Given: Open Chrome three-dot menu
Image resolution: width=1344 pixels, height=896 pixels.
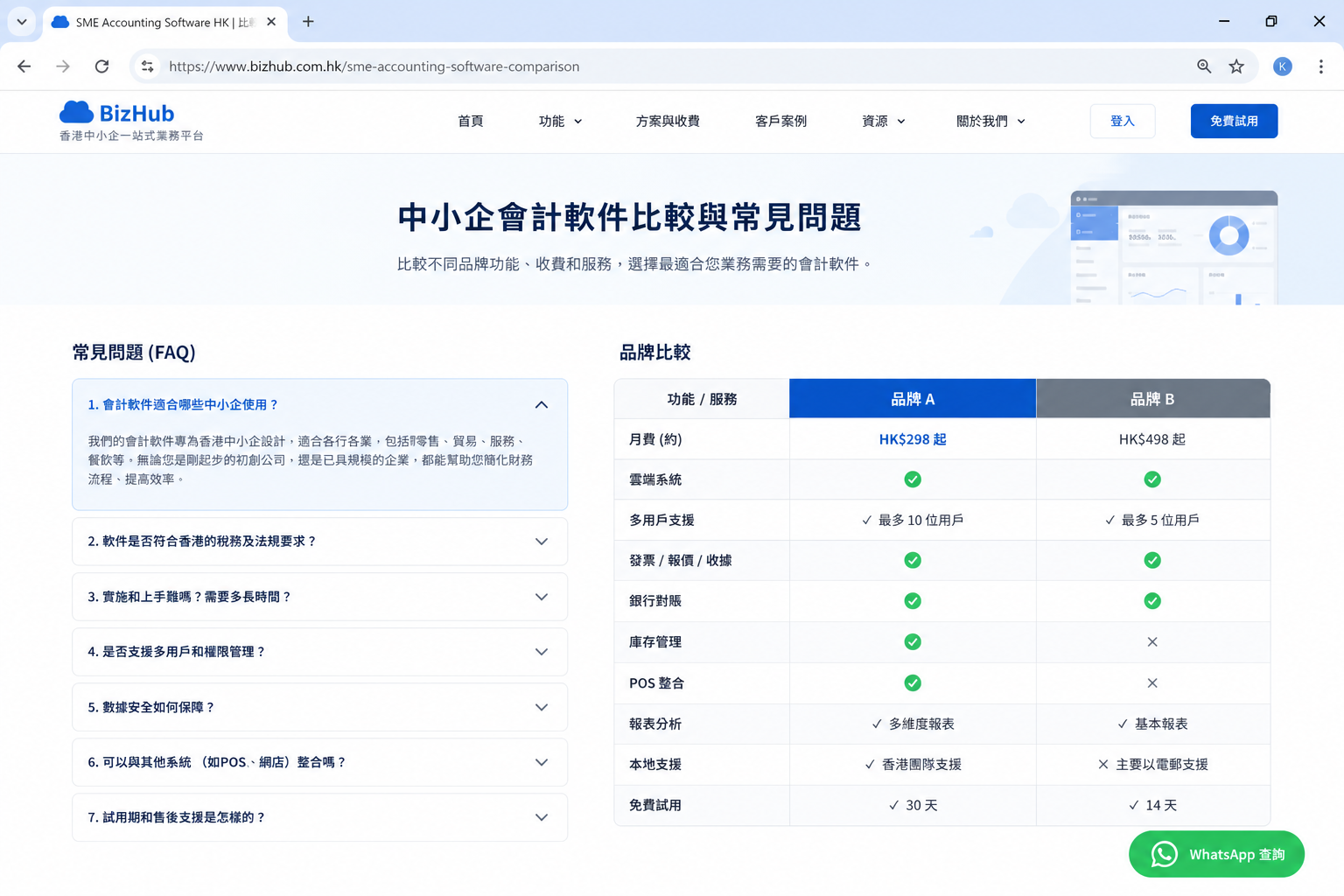Looking at the screenshot, I should (x=1321, y=66).
